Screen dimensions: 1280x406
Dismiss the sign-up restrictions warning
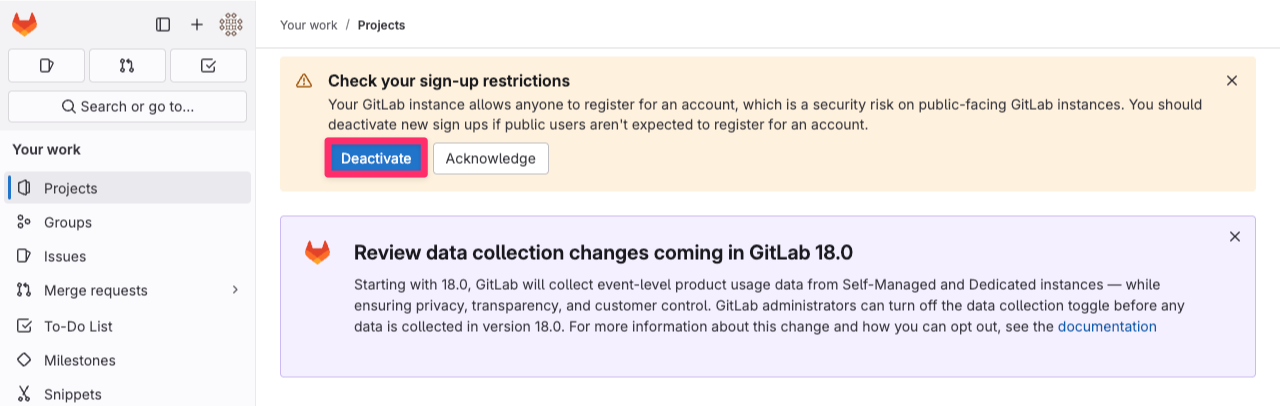pyautogui.click(x=1232, y=81)
